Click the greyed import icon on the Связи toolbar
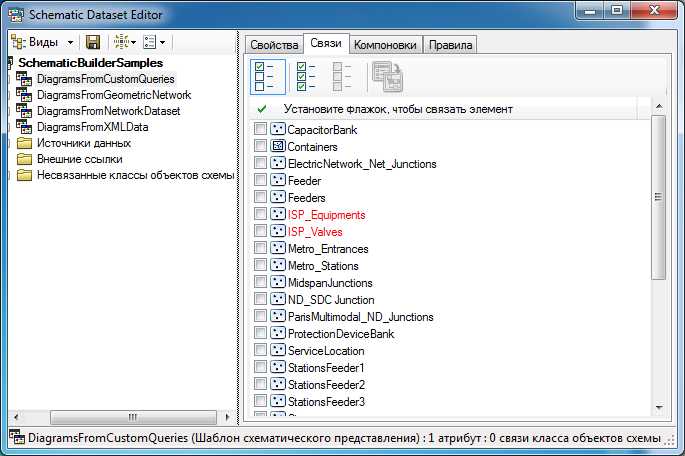The width and height of the screenshot is (685, 456). click(x=385, y=76)
